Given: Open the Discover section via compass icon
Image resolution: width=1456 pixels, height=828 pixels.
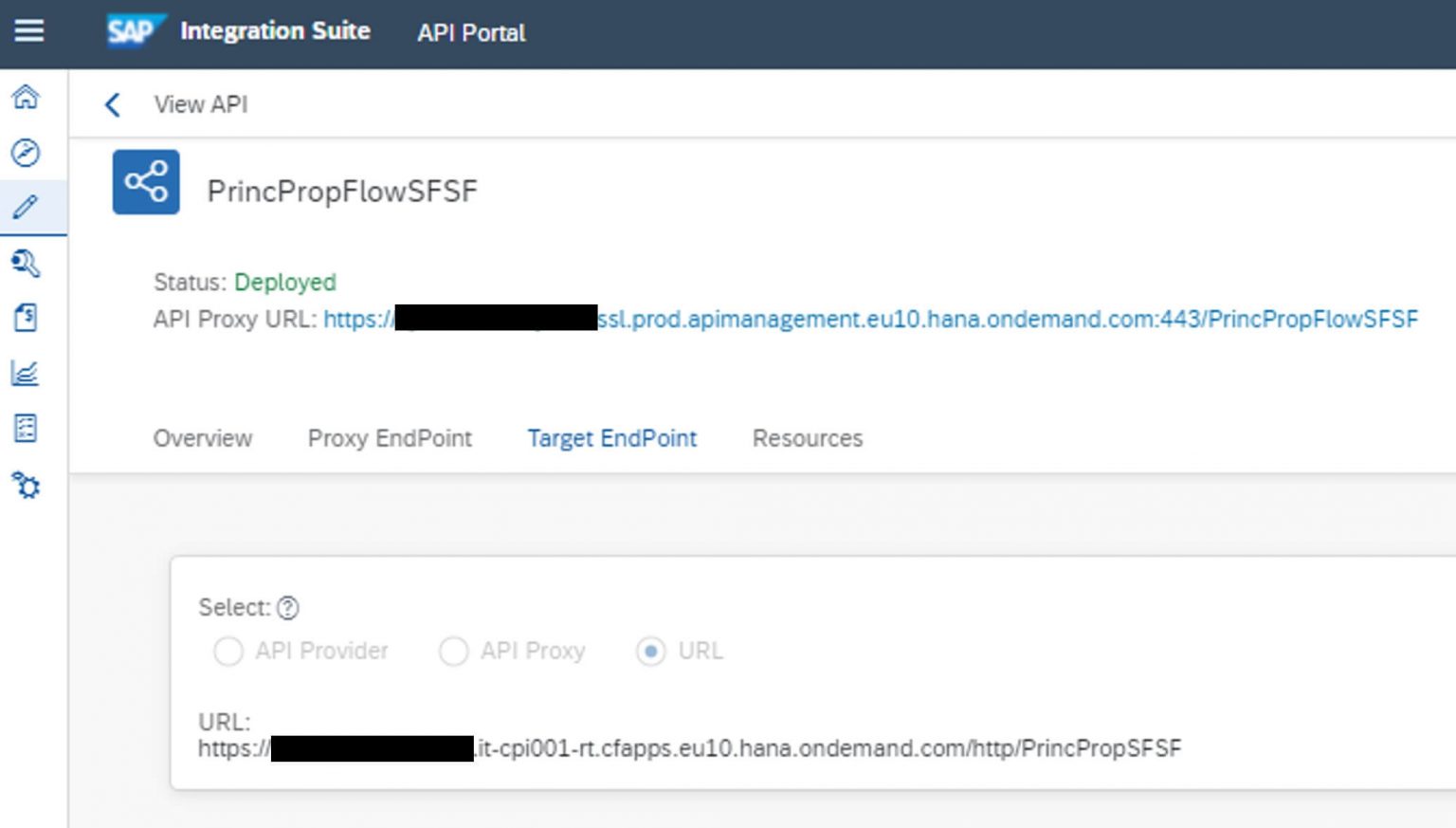Looking at the screenshot, I should click(x=27, y=152).
